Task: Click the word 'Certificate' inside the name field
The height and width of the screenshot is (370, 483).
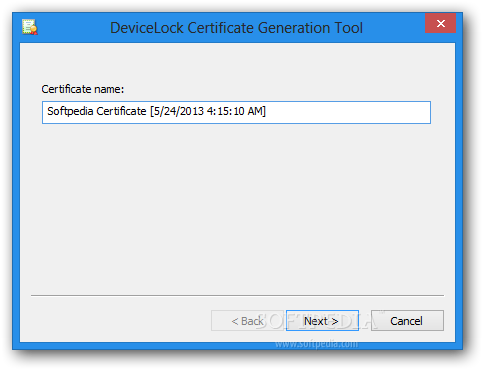Action: [x=121, y=111]
